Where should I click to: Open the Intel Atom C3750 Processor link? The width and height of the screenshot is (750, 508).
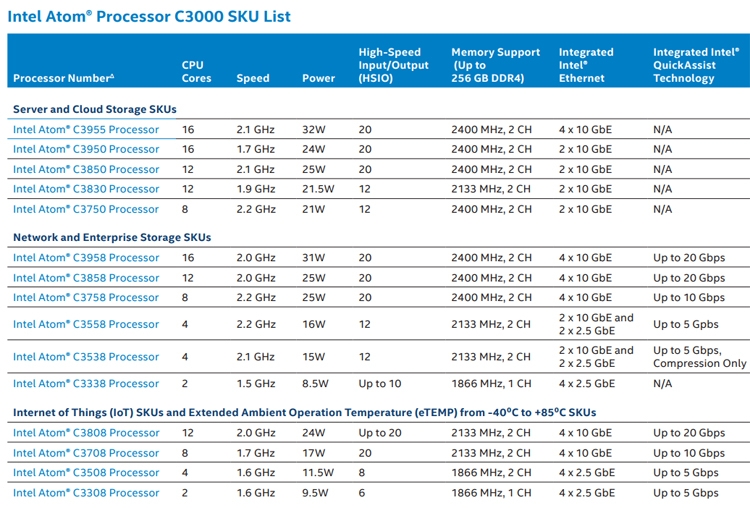click(x=86, y=209)
